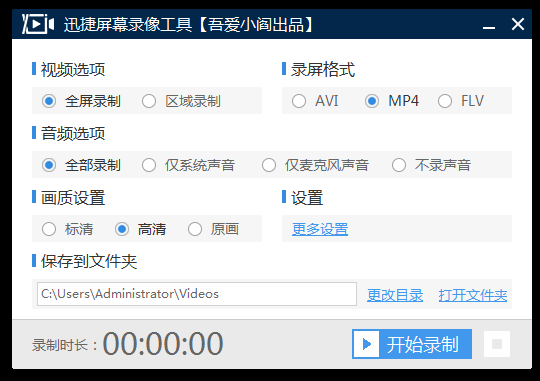The height and width of the screenshot is (381, 540).
Task: Select 仅麦克风声音 microphone only
Action: coord(315,165)
